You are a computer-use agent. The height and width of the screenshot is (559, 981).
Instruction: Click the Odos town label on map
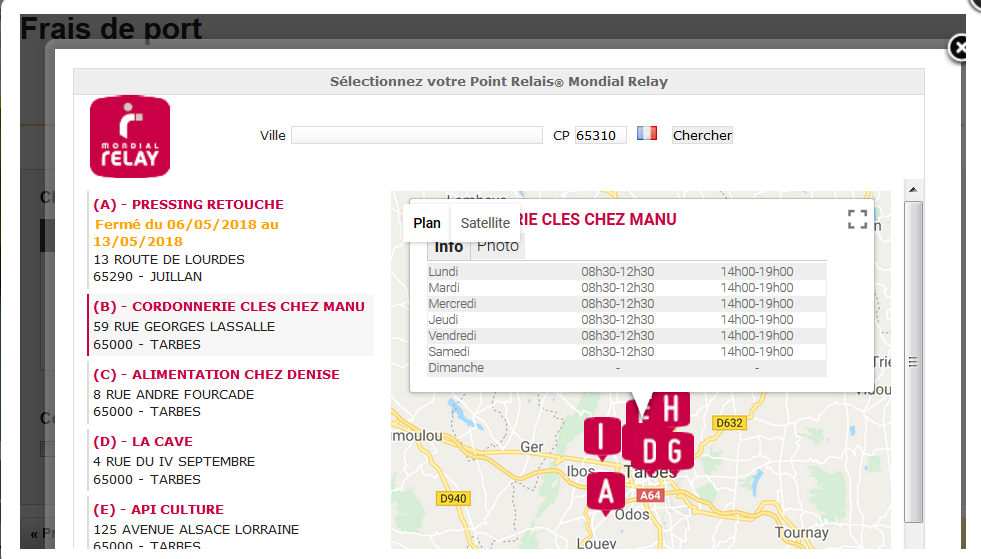tap(632, 515)
